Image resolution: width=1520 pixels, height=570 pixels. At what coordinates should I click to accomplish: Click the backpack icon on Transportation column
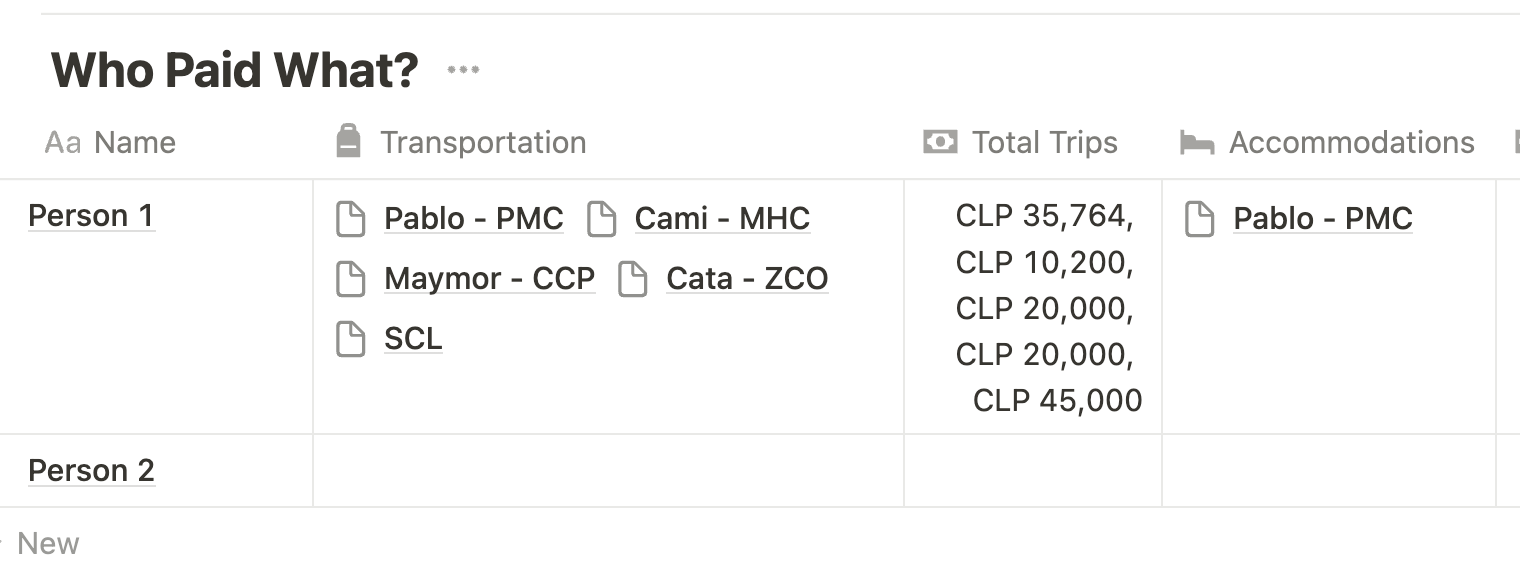tap(348, 142)
